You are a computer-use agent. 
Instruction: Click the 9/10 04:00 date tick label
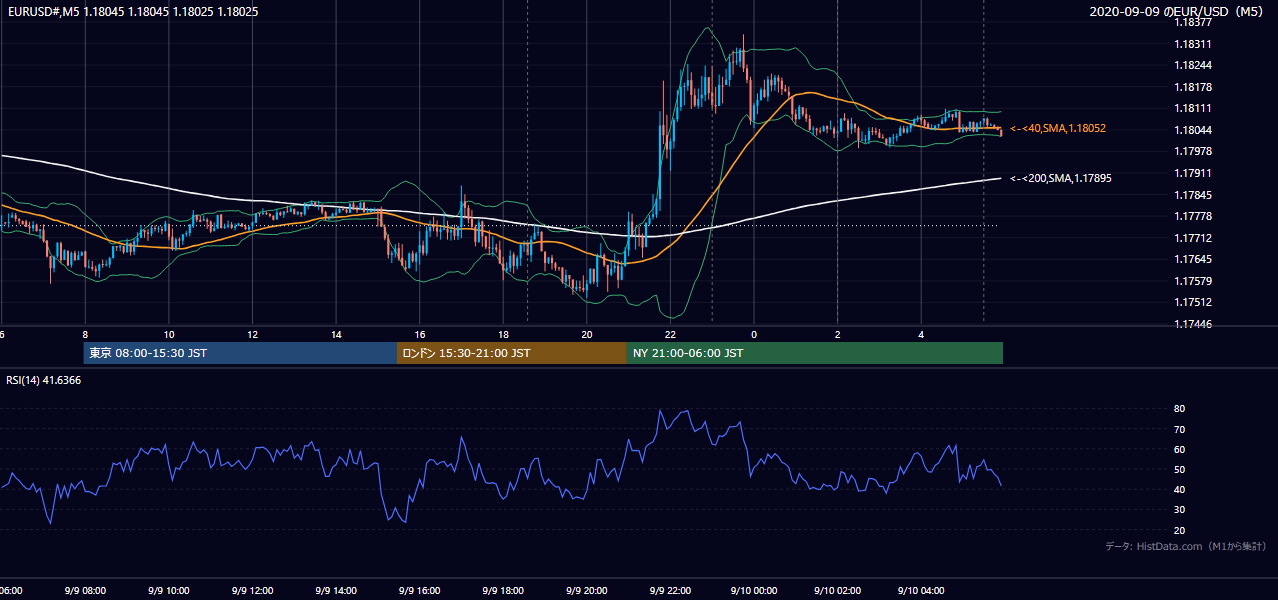(x=921, y=591)
